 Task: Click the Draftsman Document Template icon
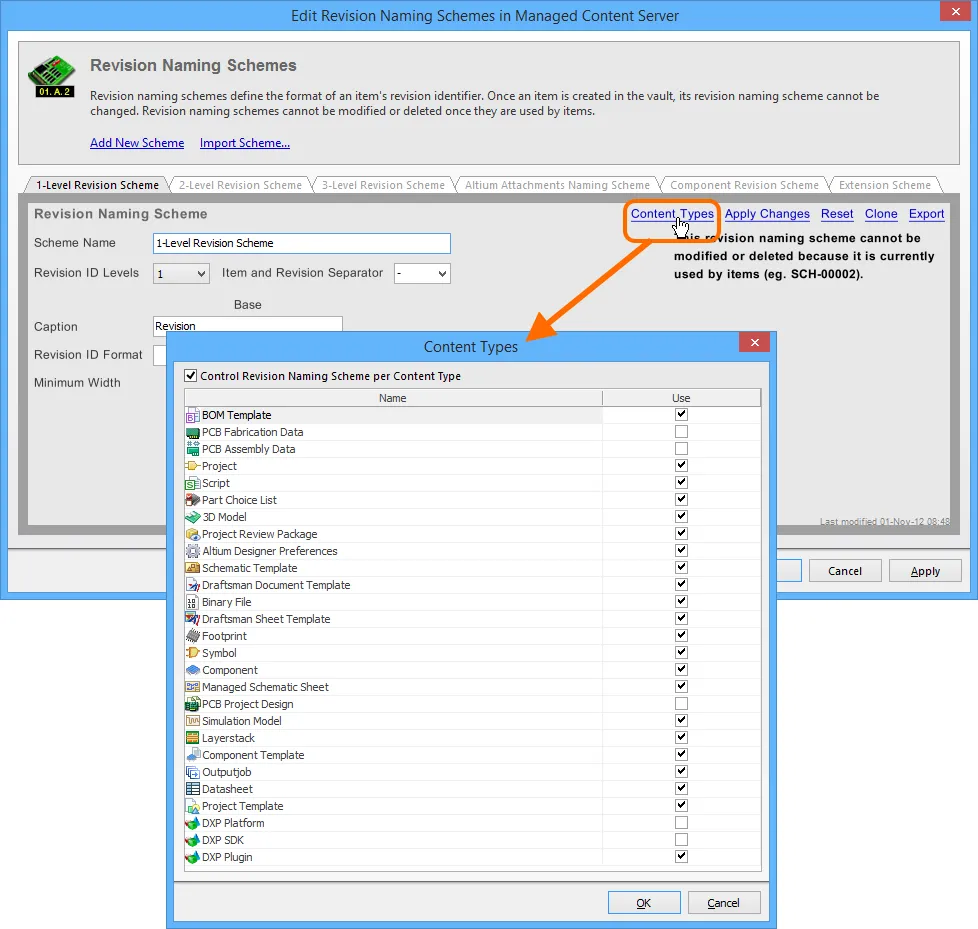point(193,585)
